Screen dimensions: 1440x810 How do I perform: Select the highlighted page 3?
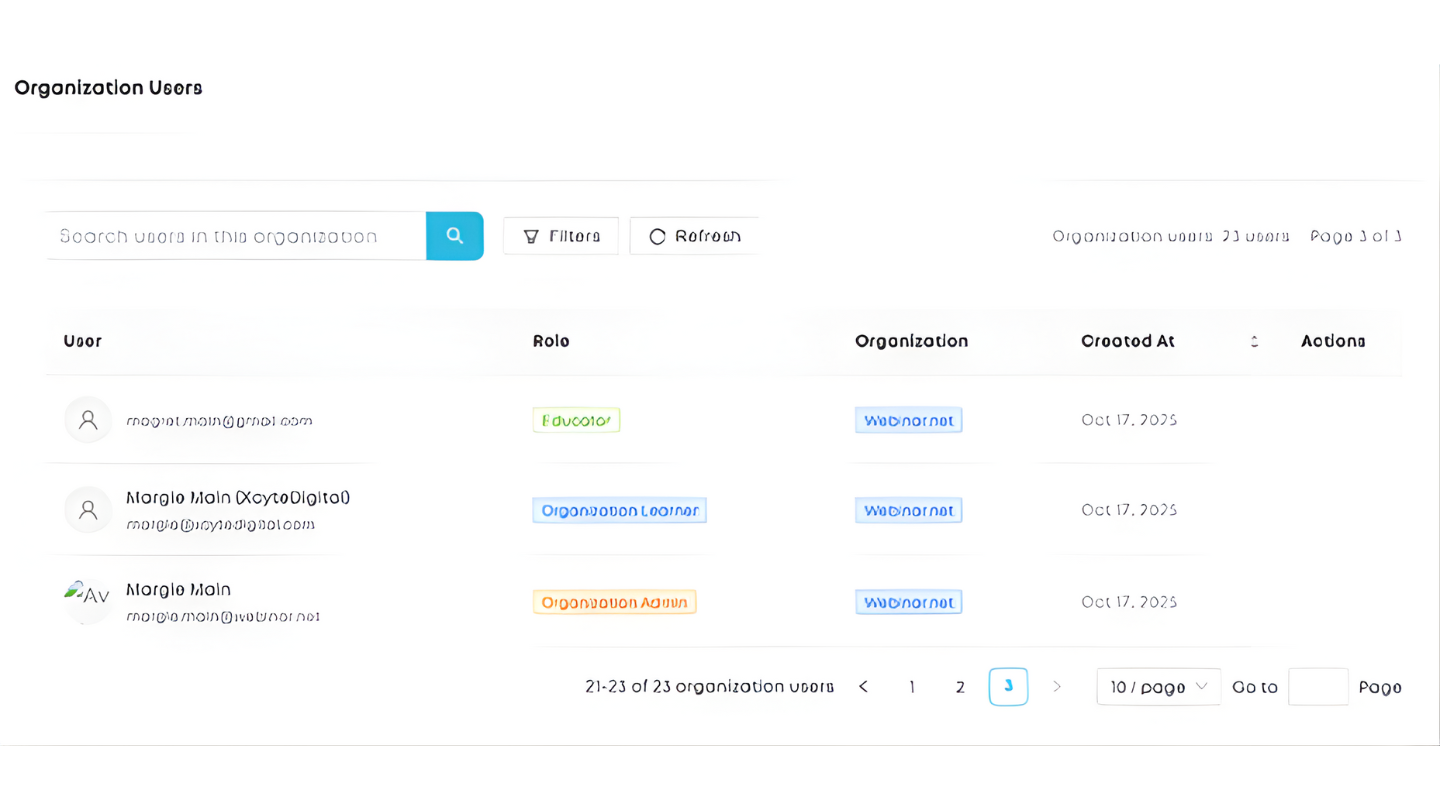click(x=1008, y=687)
